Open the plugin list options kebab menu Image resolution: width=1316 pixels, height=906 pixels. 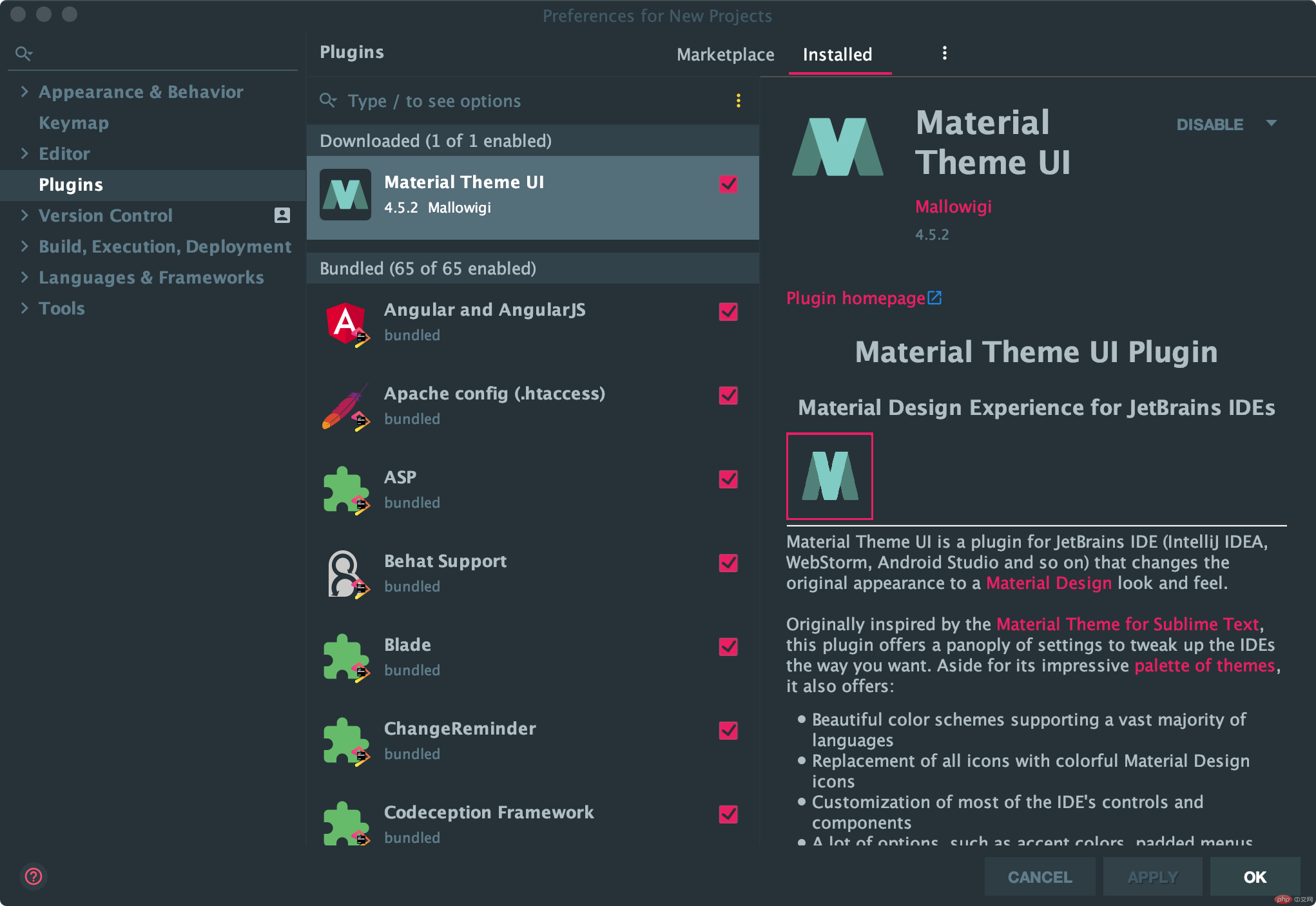739,101
